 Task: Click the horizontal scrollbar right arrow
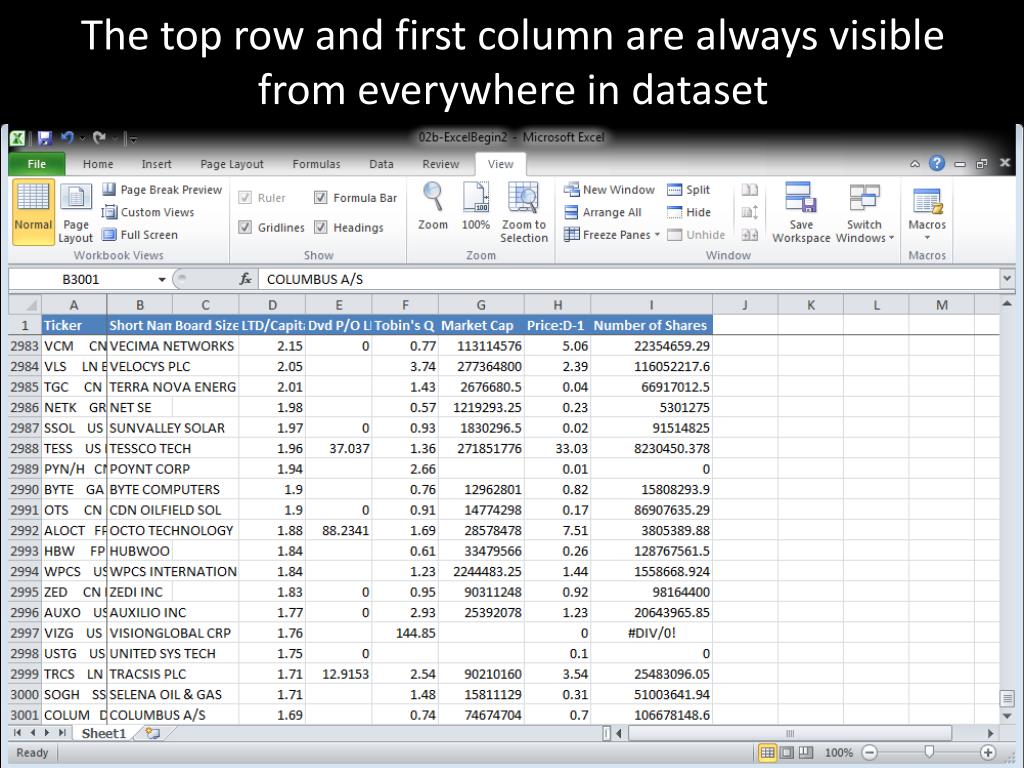pos(991,733)
